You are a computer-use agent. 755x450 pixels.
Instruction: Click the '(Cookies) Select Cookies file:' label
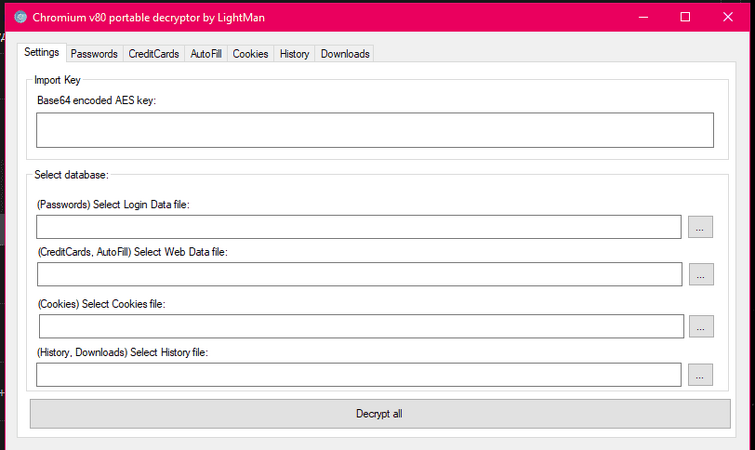pyautogui.click(x=102, y=304)
